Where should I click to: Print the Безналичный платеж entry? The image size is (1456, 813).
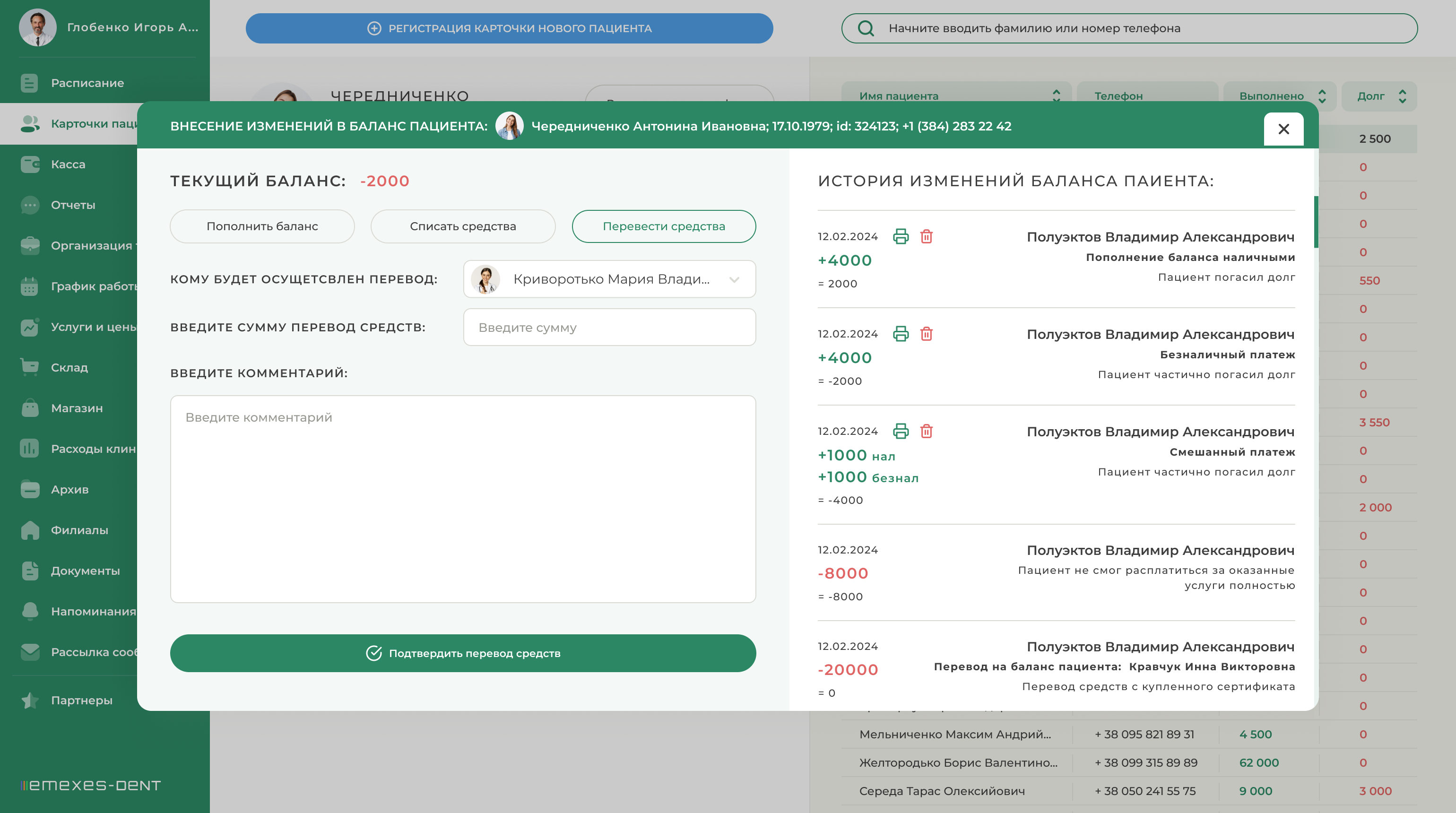coord(901,334)
